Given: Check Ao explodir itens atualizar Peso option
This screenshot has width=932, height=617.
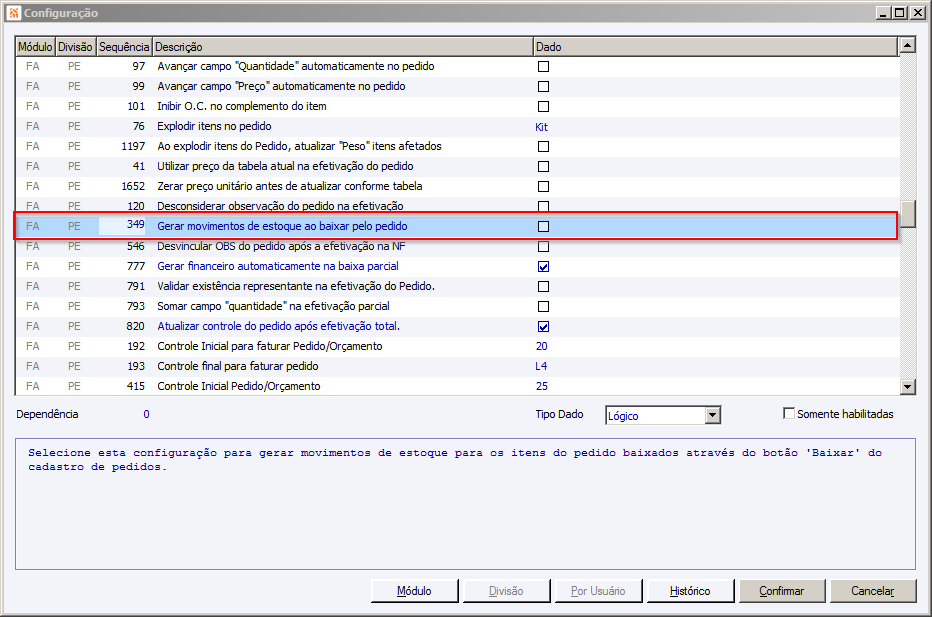Looking at the screenshot, I should tap(543, 146).
